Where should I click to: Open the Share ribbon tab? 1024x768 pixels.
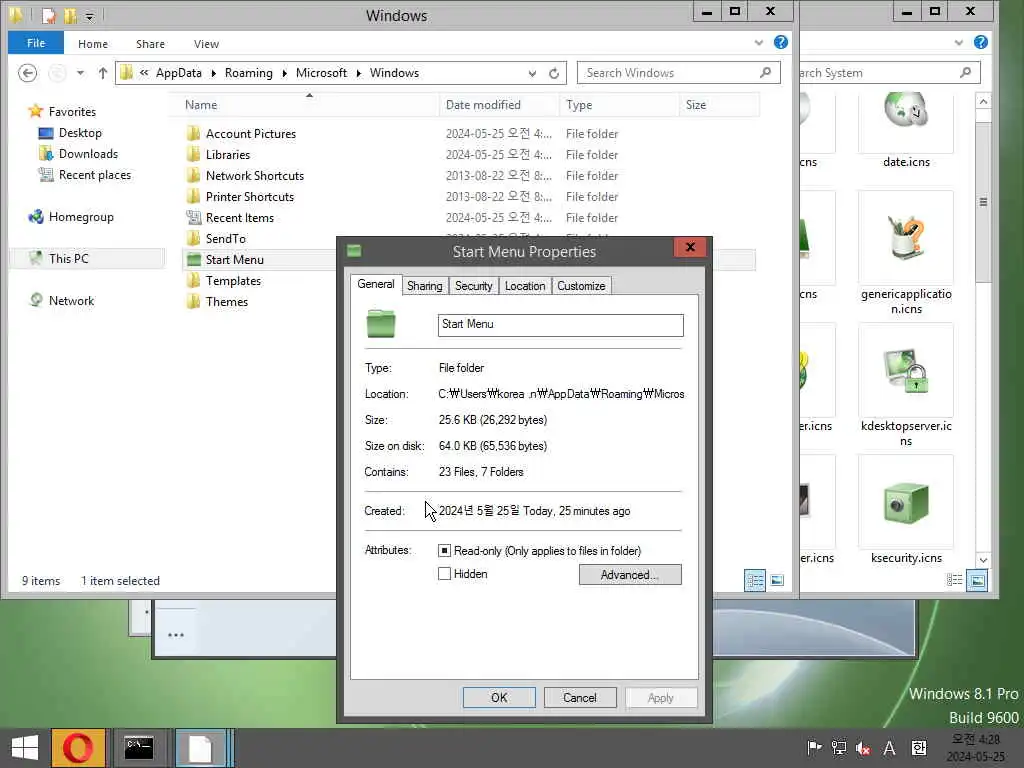click(x=150, y=44)
